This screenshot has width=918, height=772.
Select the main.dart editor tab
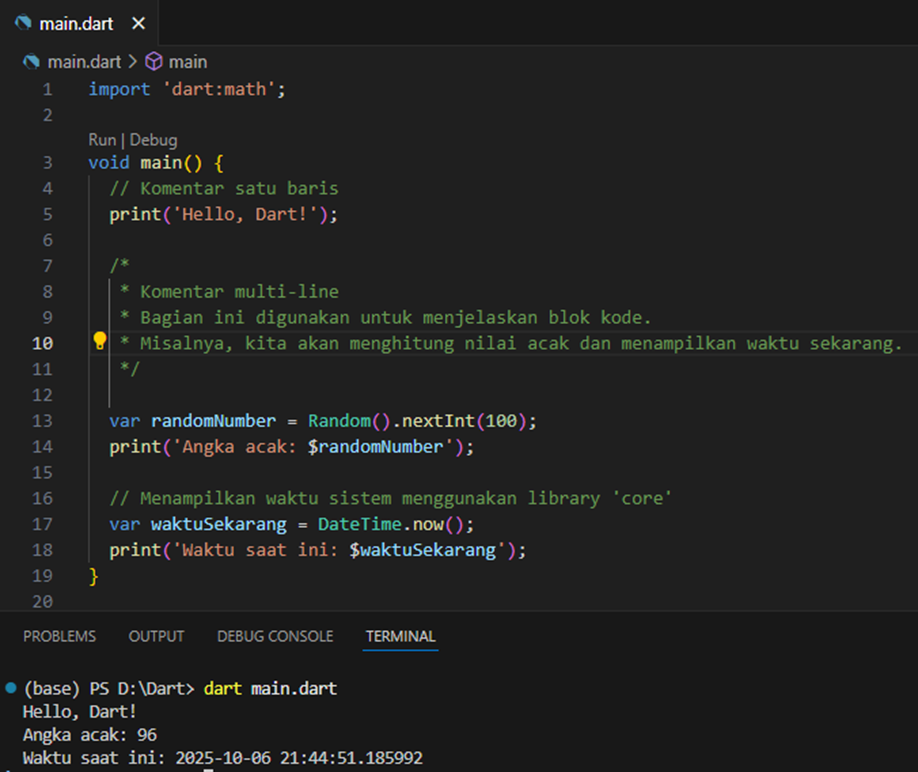76,23
